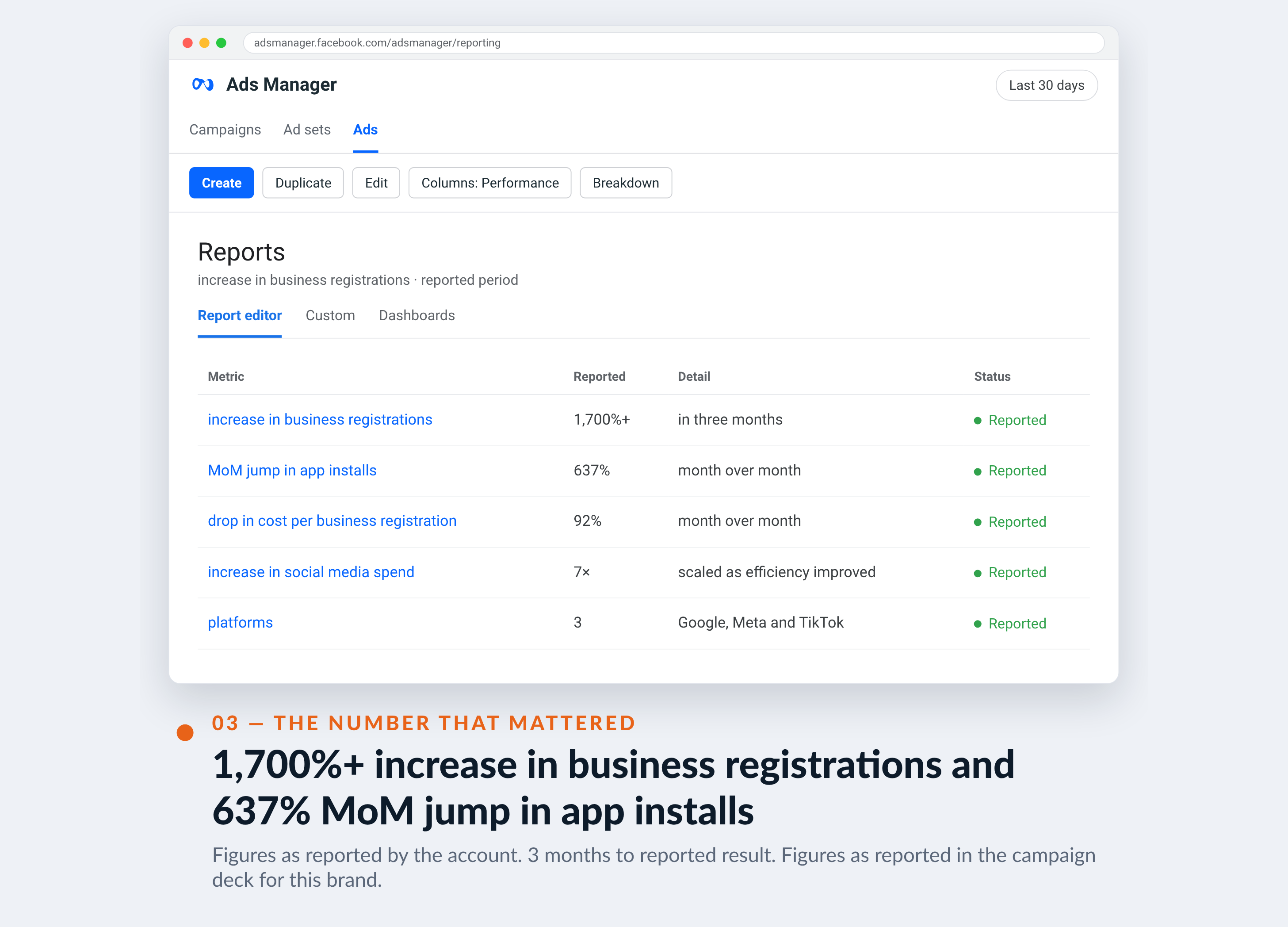Open the MoM jump in app installs link
This screenshot has height=927, width=1288.
[x=292, y=470]
